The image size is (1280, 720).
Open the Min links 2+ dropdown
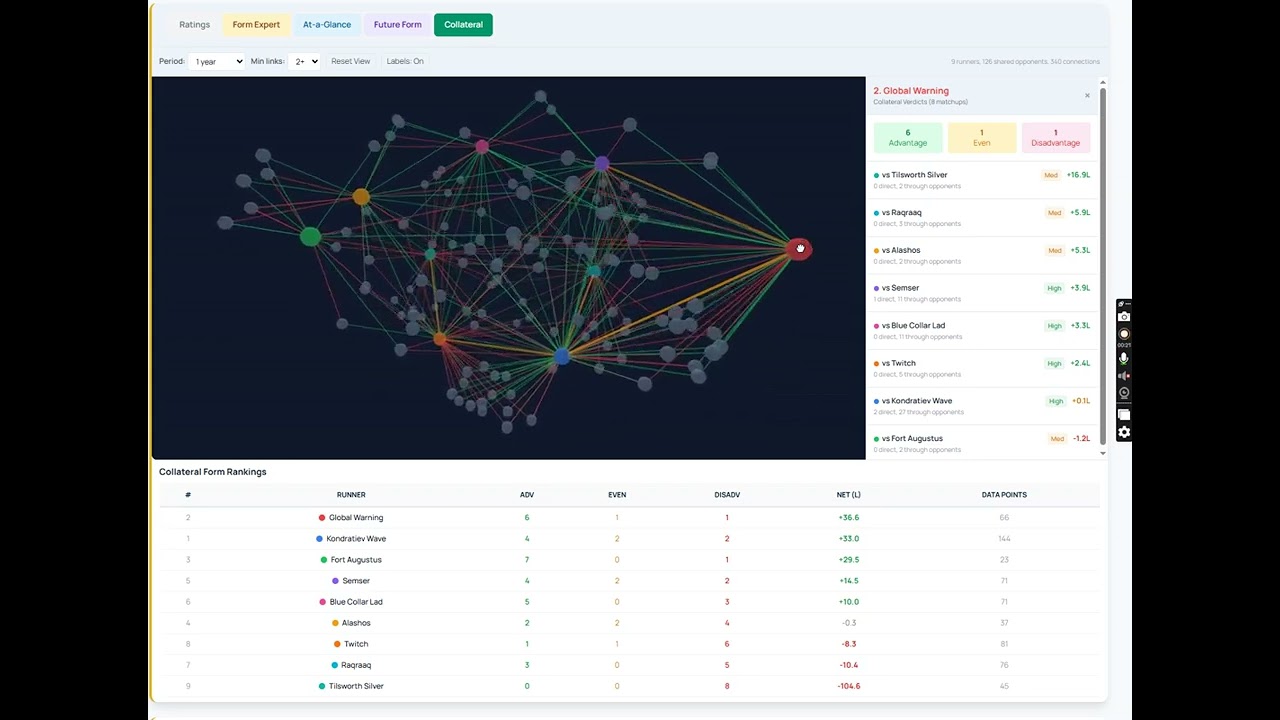coord(304,61)
